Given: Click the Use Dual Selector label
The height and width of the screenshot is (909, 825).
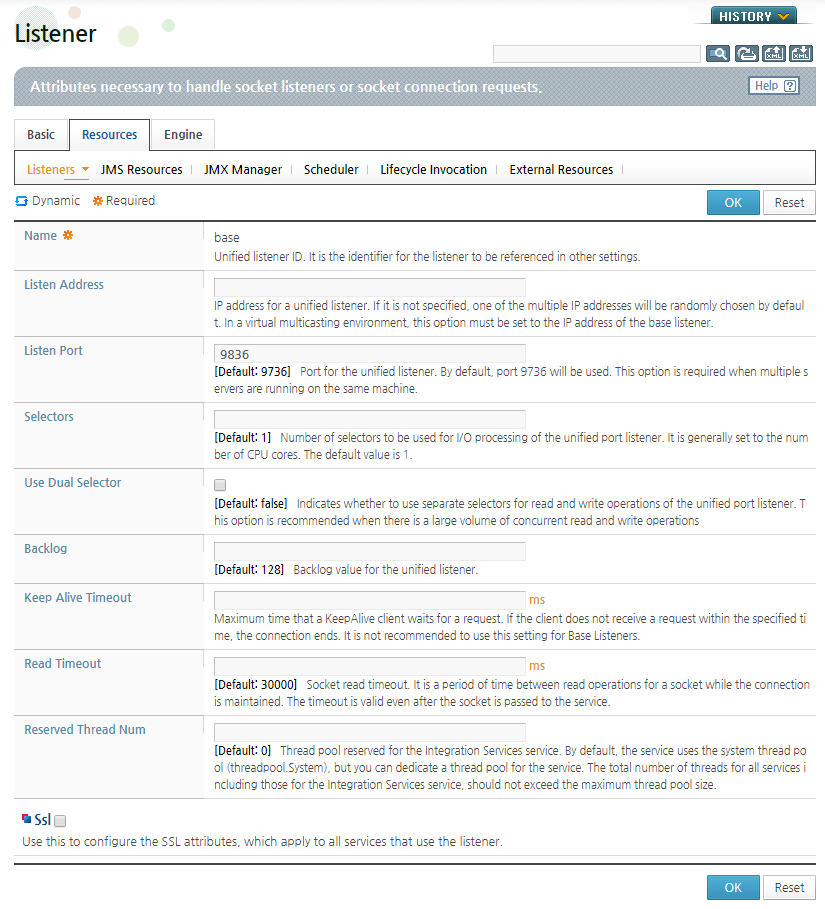Looking at the screenshot, I should [x=72, y=482].
